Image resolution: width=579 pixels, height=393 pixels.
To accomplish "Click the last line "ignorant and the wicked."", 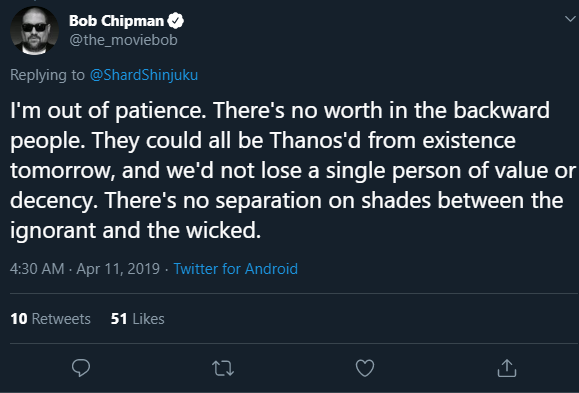I will (136, 231).
